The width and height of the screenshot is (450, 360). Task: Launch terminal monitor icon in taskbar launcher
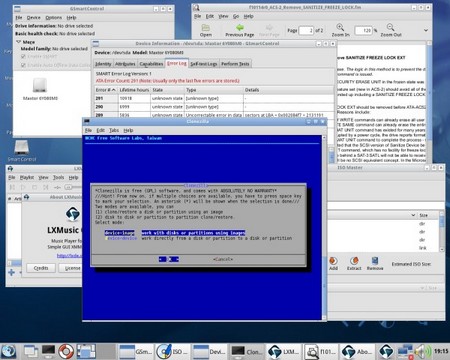(48, 351)
